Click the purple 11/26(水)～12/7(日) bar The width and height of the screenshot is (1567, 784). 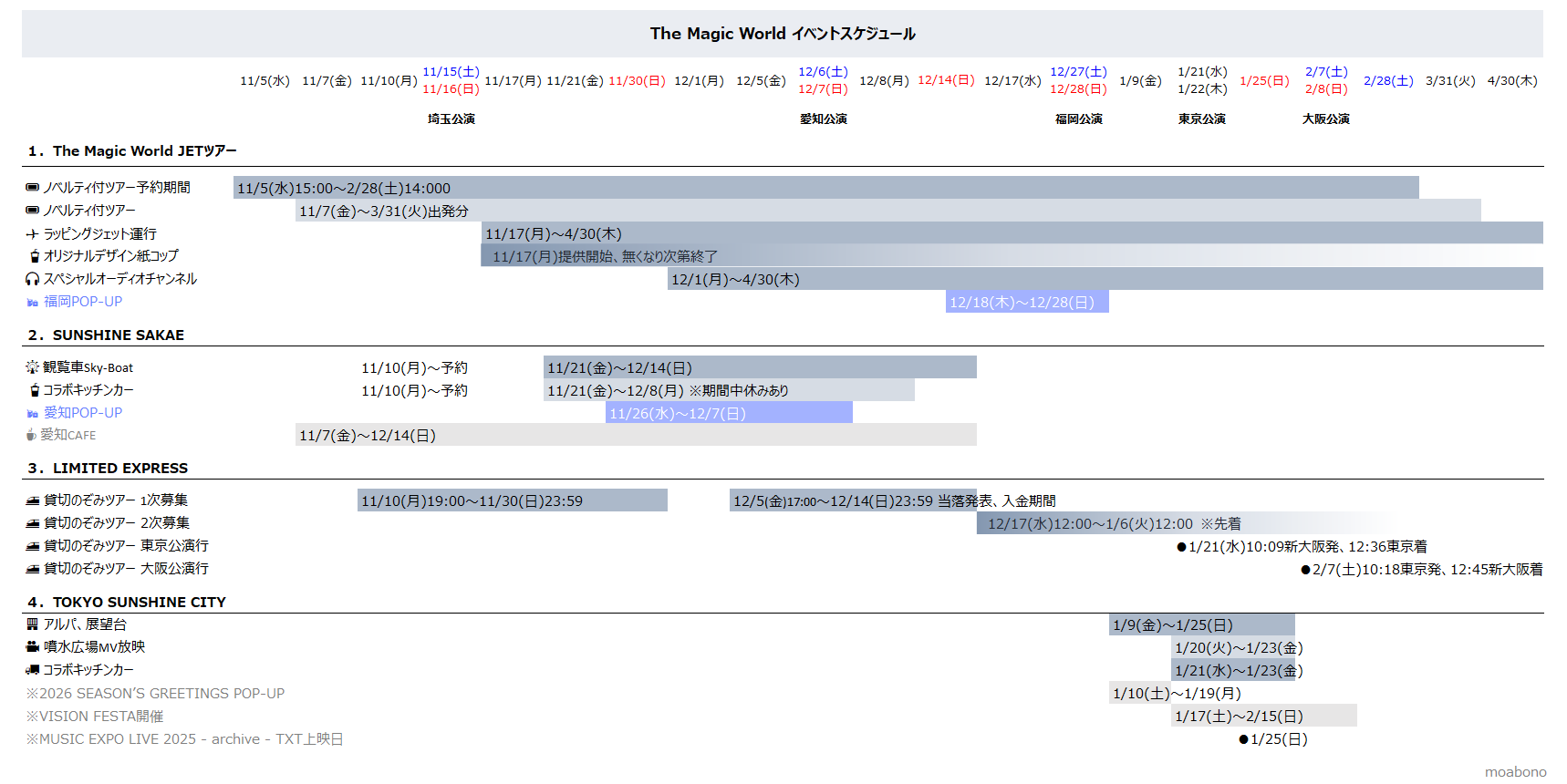click(729, 413)
